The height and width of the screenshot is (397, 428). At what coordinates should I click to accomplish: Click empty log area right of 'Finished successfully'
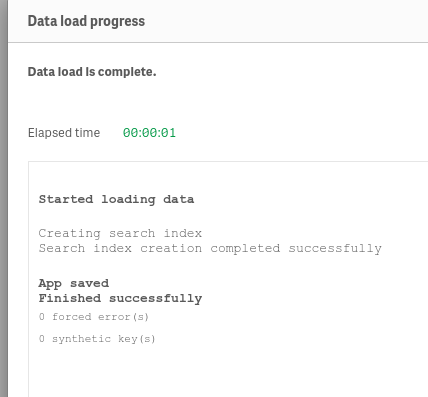tap(313, 298)
